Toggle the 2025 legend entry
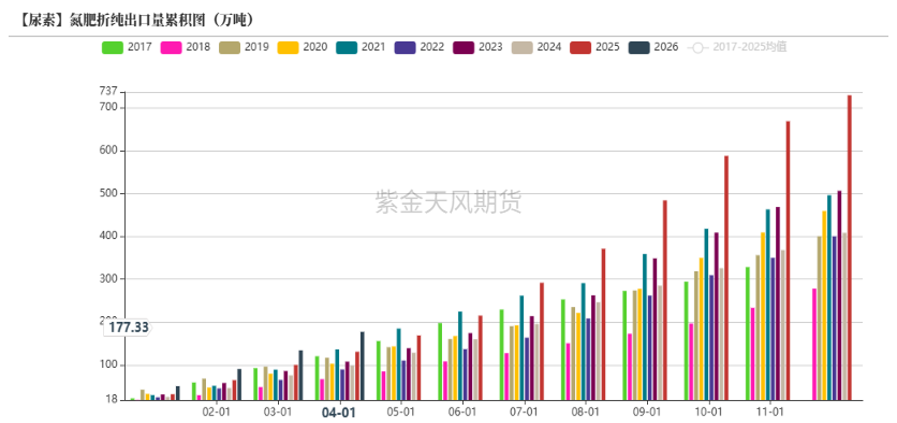This screenshot has width=897, height=423. point(594,47)
